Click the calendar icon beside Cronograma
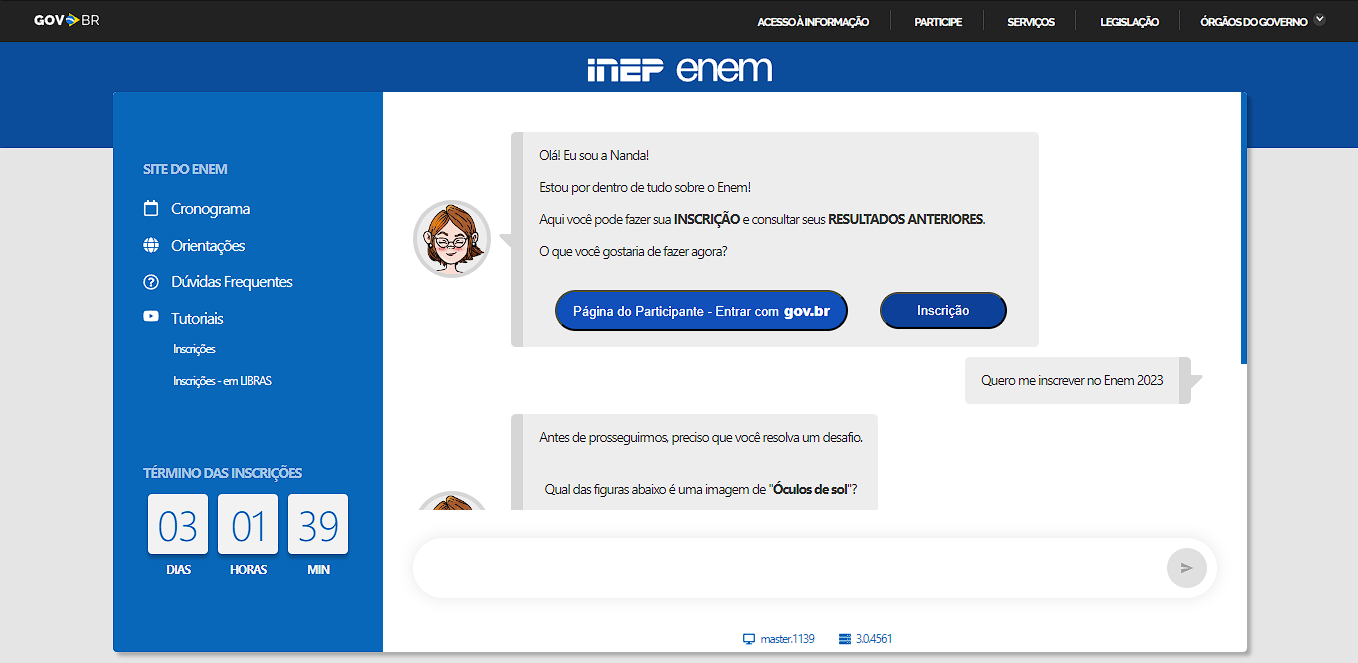 pyautogui.click(x=151, y=209)
